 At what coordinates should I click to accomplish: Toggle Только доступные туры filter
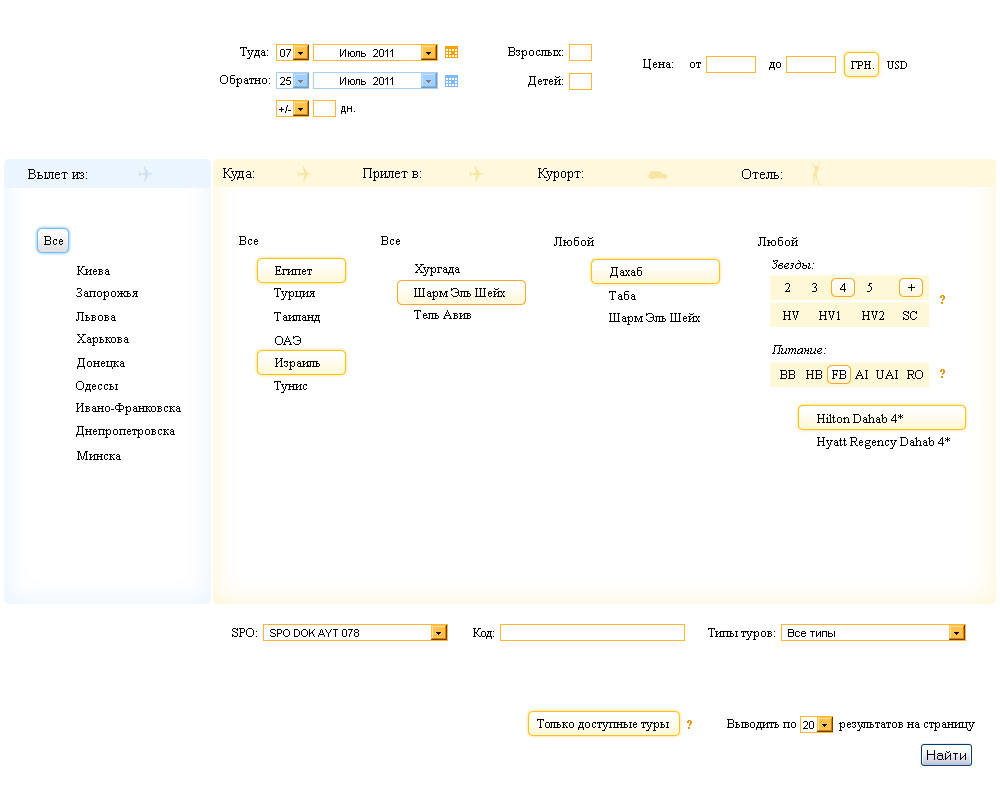(x=603, y=724)
